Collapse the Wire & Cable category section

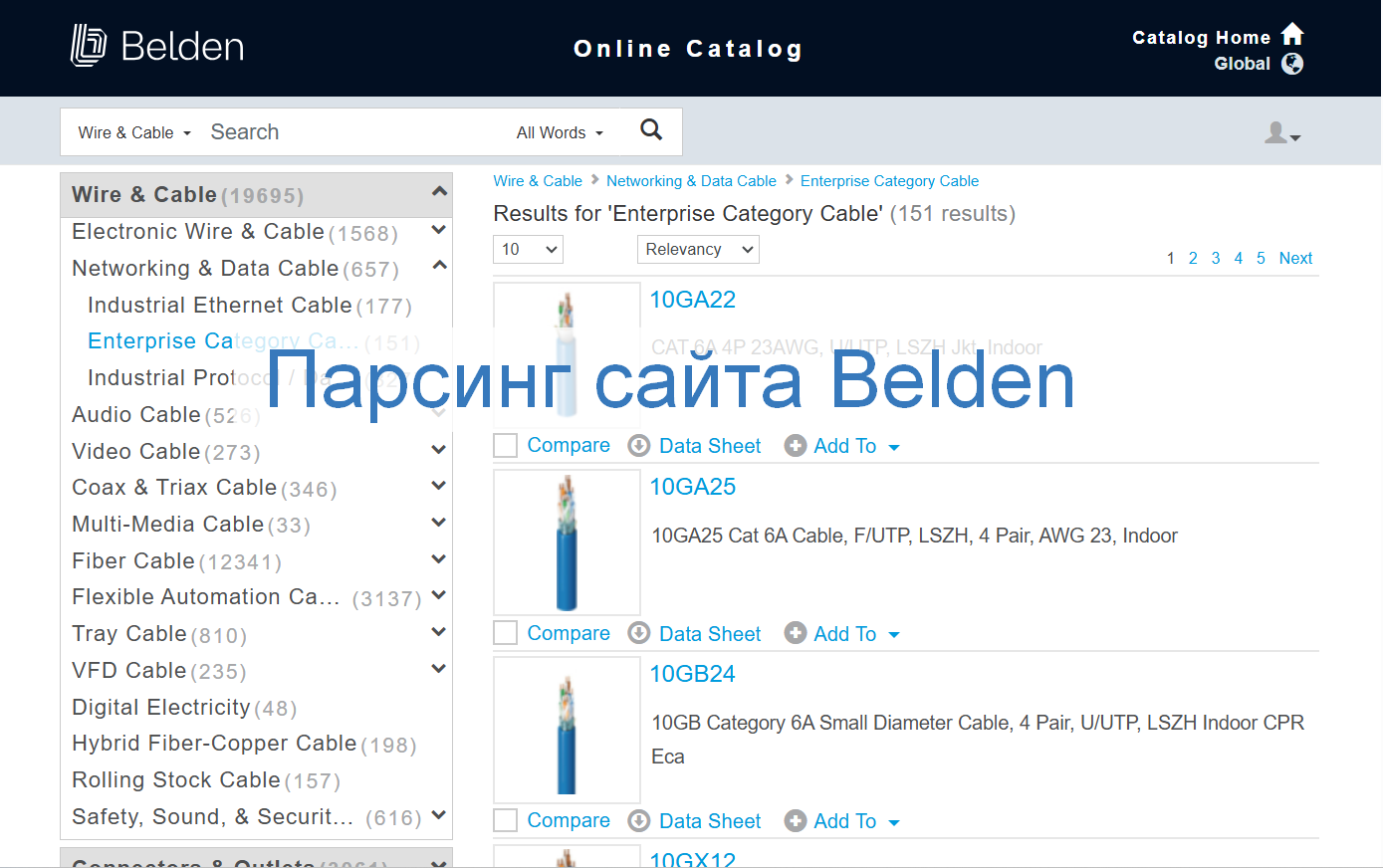coord(439,192)
